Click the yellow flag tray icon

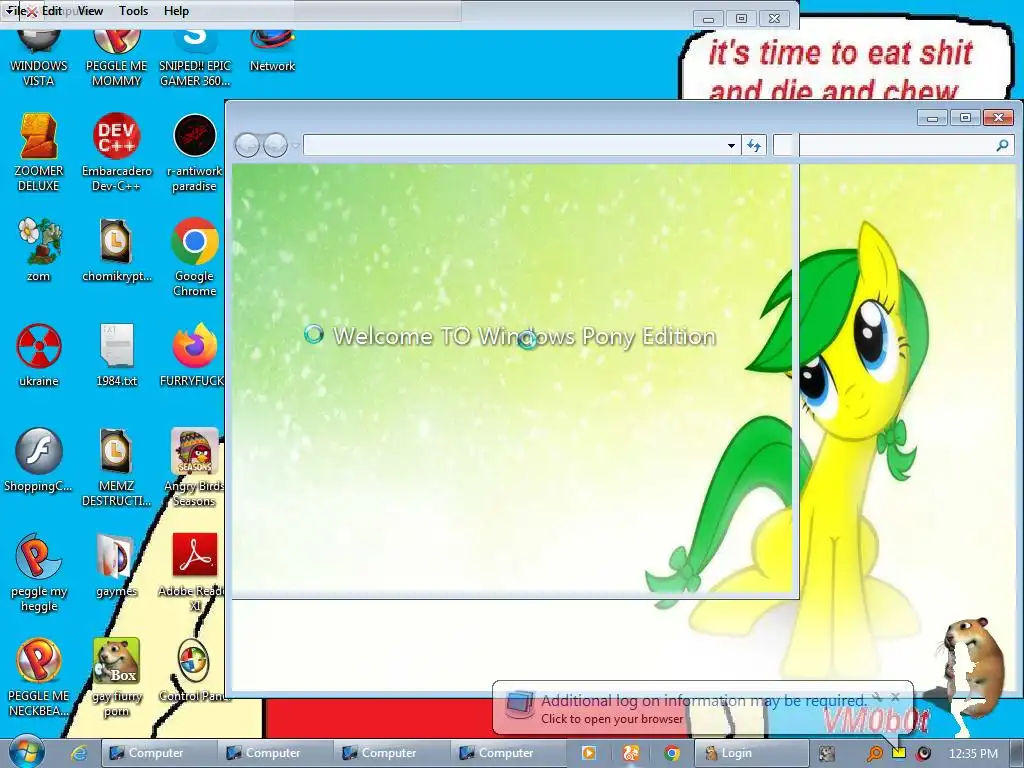pos(899,753)
